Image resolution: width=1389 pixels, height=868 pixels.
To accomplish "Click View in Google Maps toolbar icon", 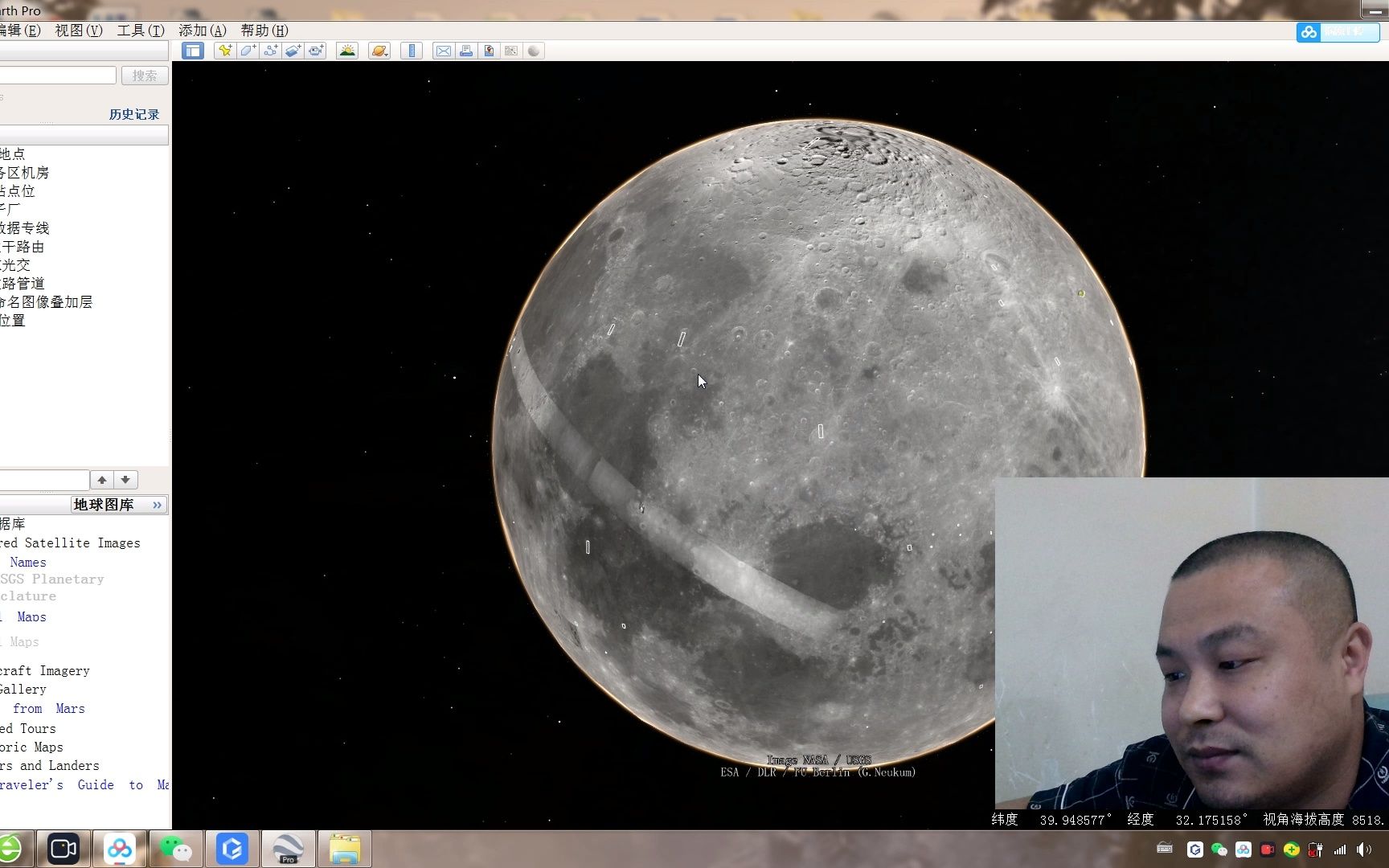I will pos(510,51).
